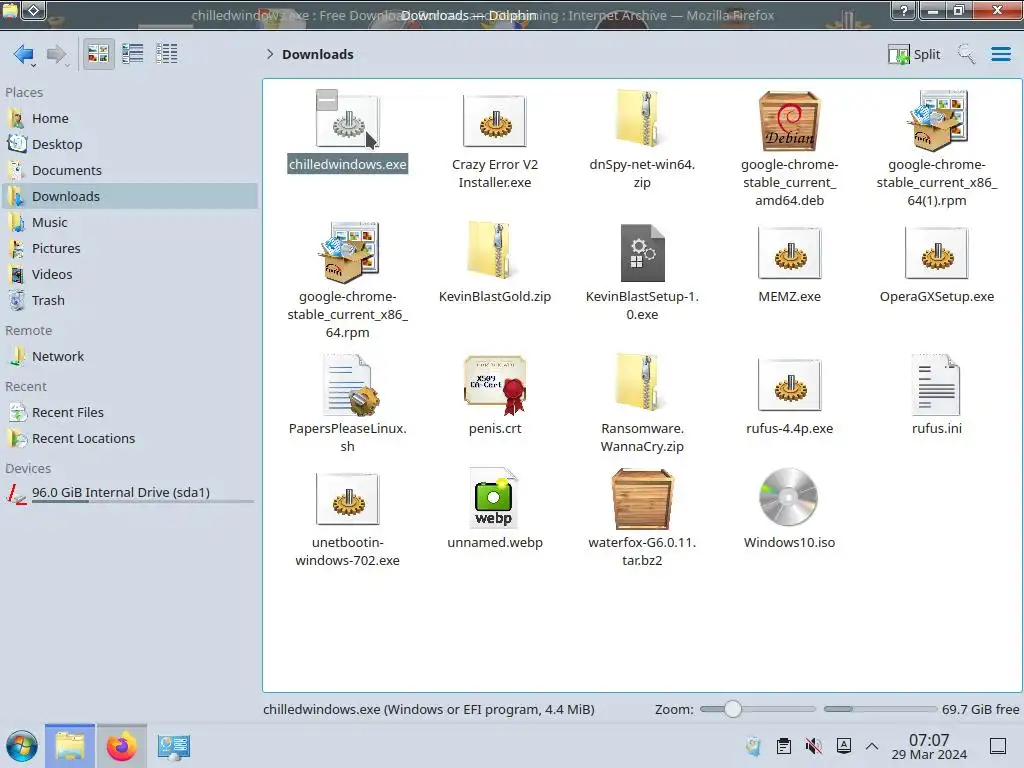Open Music in Places sidebar

point(129,223)
